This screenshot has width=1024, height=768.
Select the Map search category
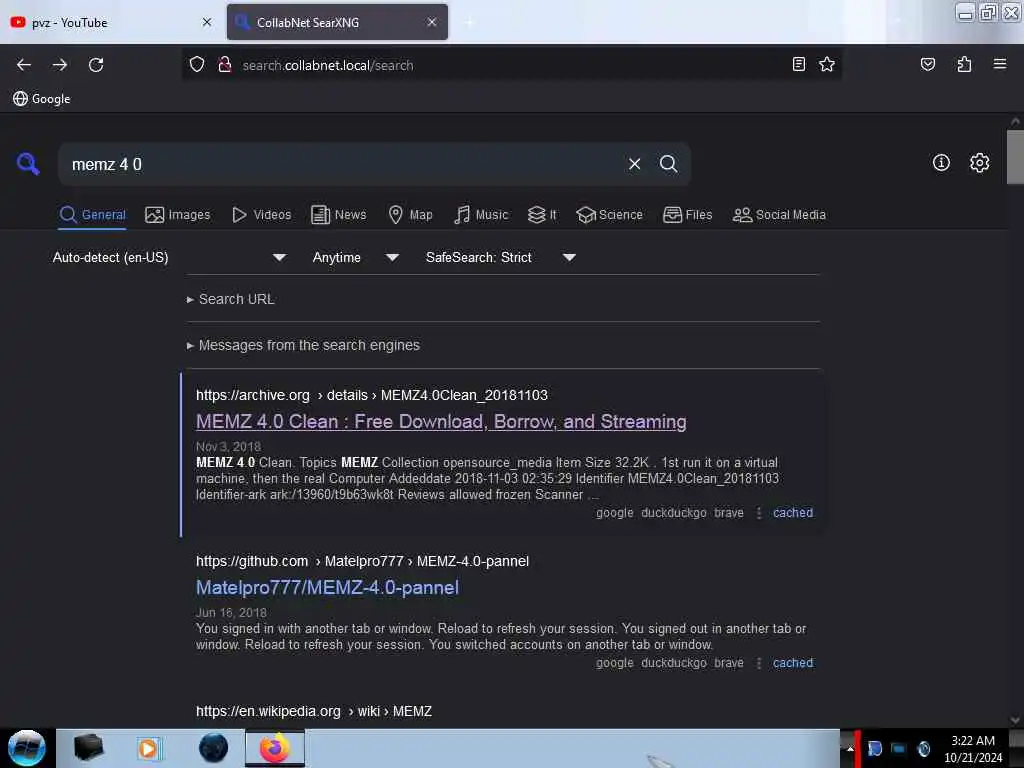[x=410, y=215]
